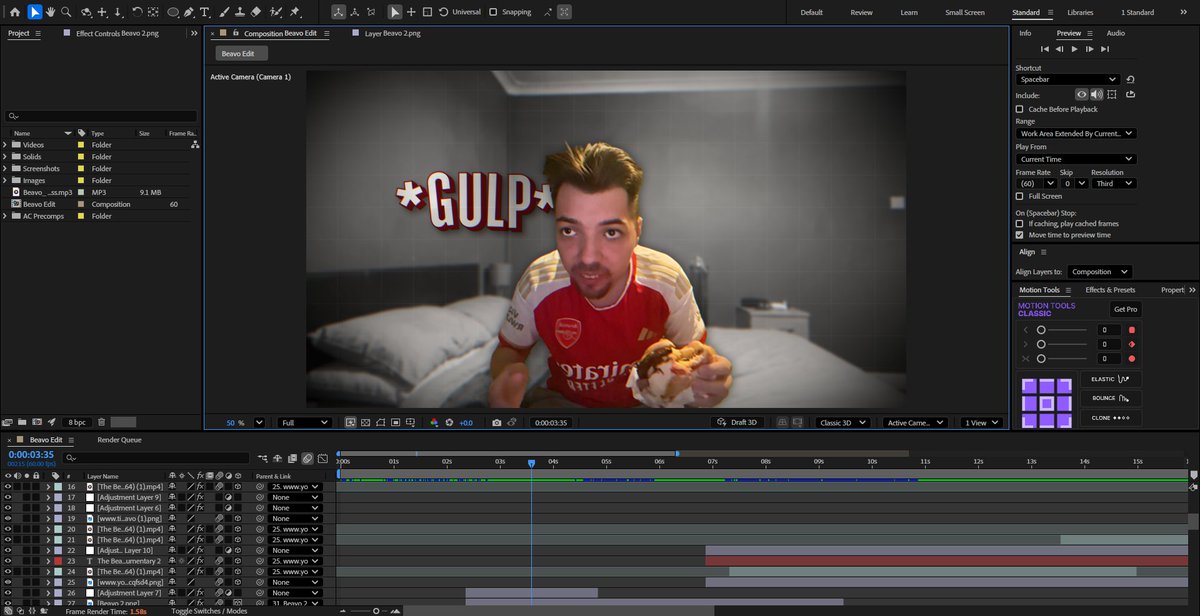Open the preview Resolution 'Third' dropdown

(1114, 184)
